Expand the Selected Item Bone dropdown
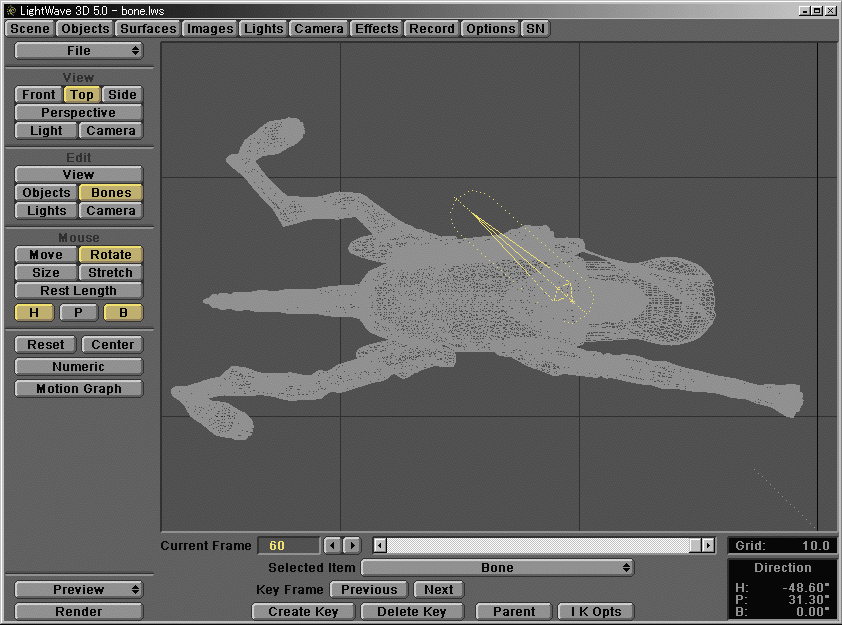Image resolution: width=842 pixels, height=625 pixels. [498, 567]
